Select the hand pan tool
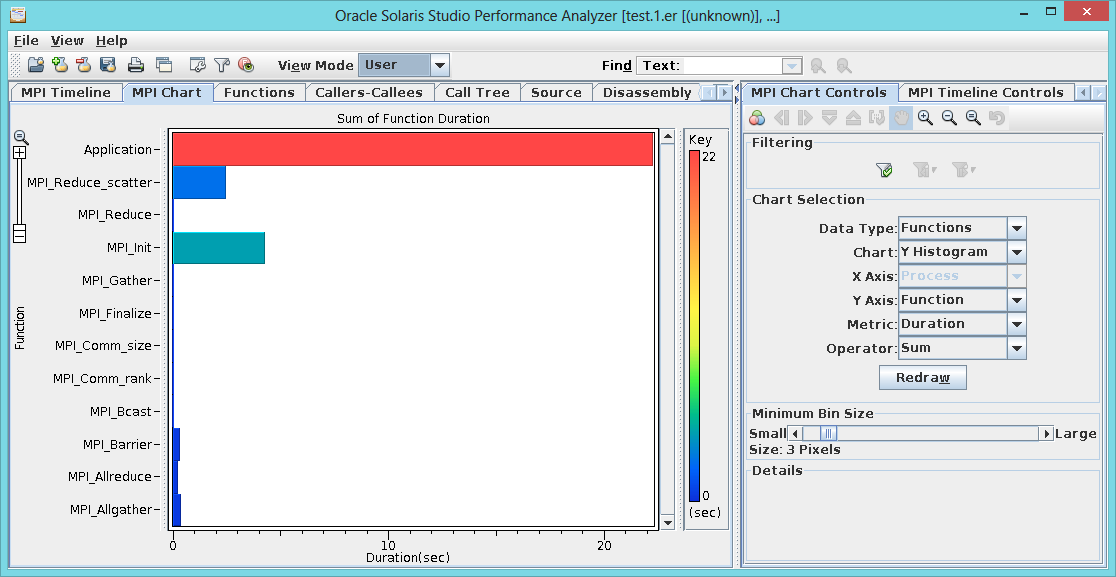The width and height of the screenshot is (1116, 577). (901, 118)
